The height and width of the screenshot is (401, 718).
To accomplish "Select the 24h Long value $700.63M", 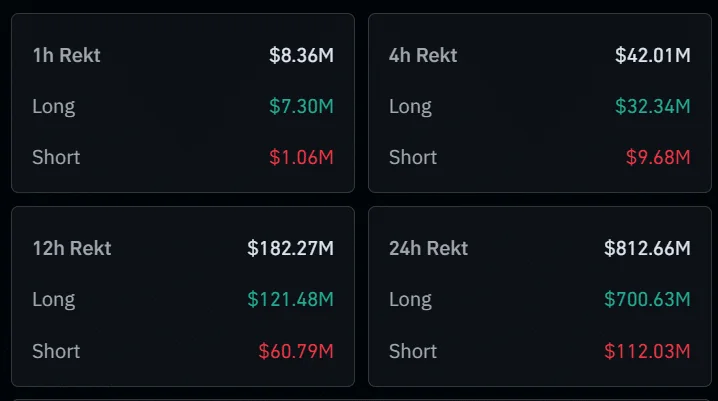I will pos(647,299).
